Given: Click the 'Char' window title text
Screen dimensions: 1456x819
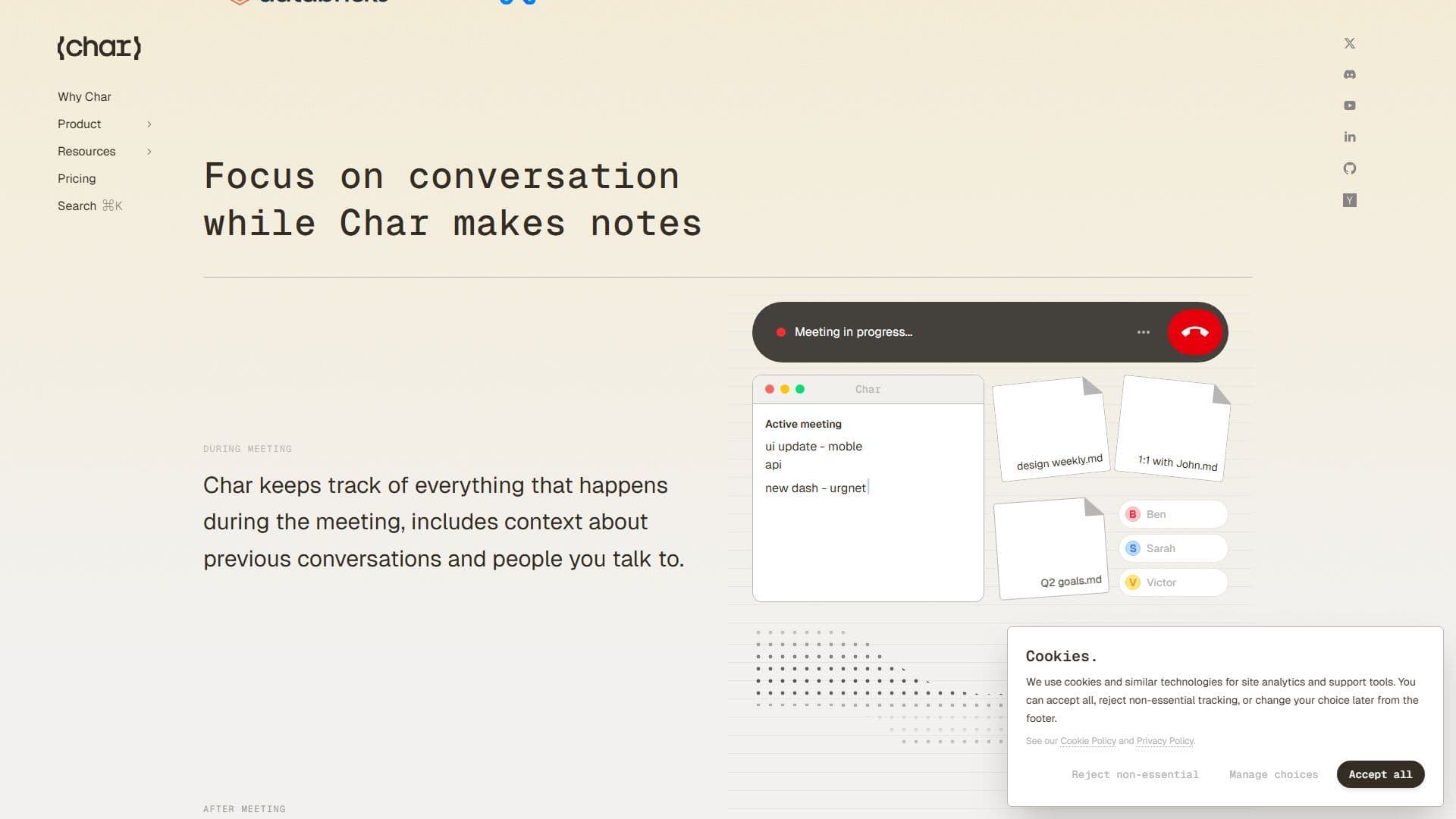Looking at the screenshot, I should click(x=868, y=389).
